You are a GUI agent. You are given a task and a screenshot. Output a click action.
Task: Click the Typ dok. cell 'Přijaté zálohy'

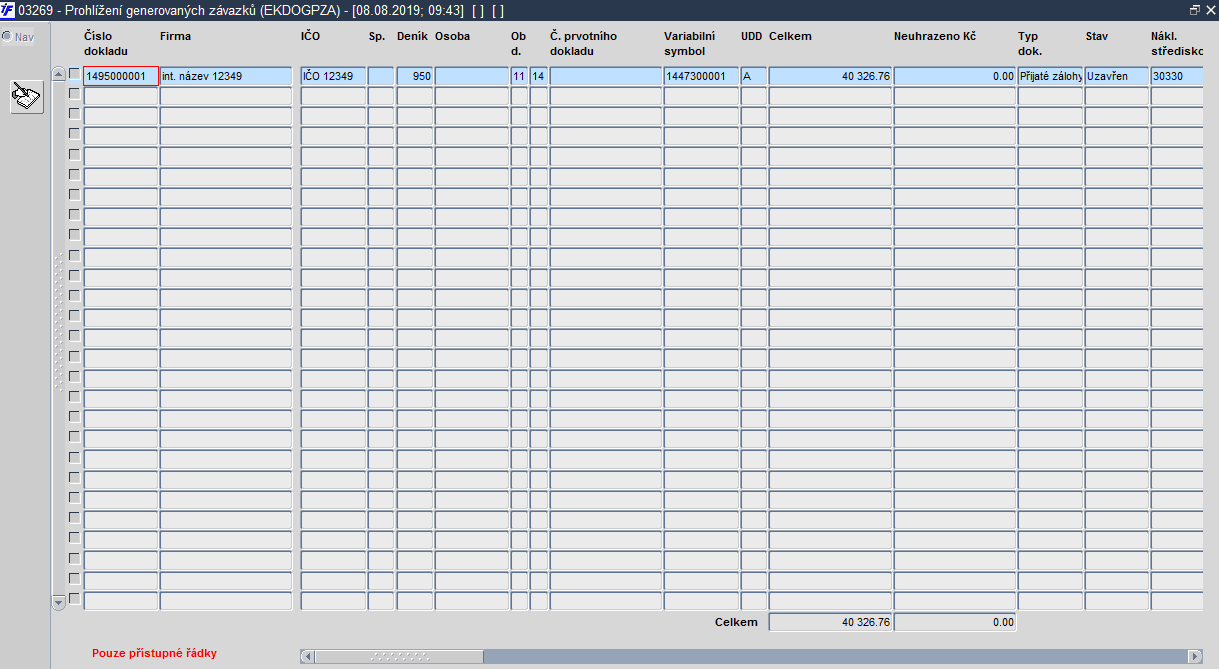1050,76
